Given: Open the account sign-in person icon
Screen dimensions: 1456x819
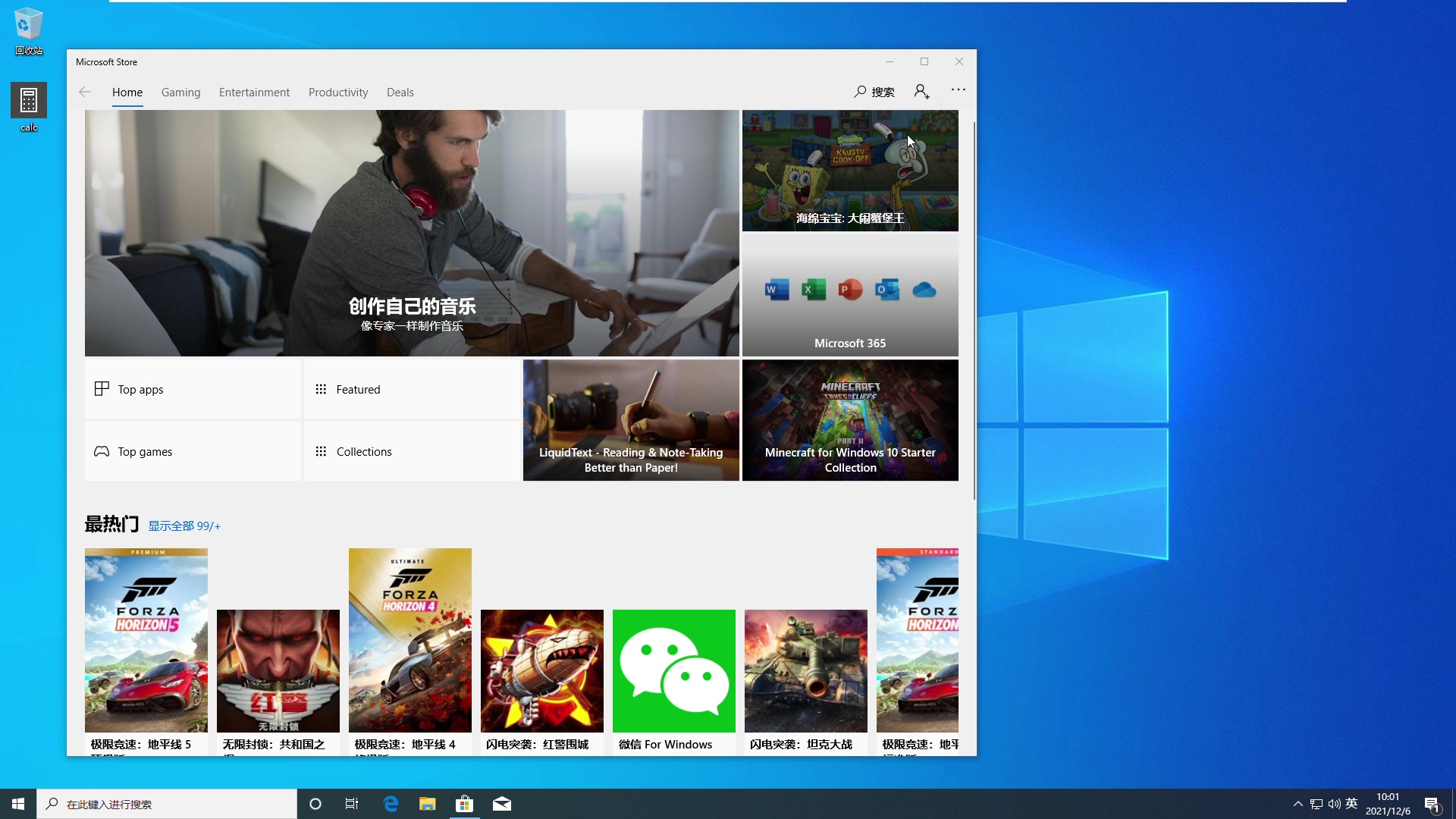Looking at the screenshot, I should click(x=921, y=92).
